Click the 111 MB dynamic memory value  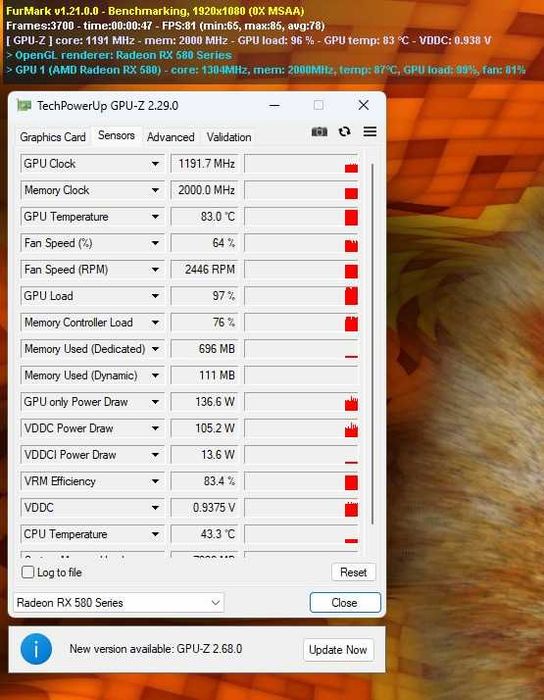click(205, 375)
